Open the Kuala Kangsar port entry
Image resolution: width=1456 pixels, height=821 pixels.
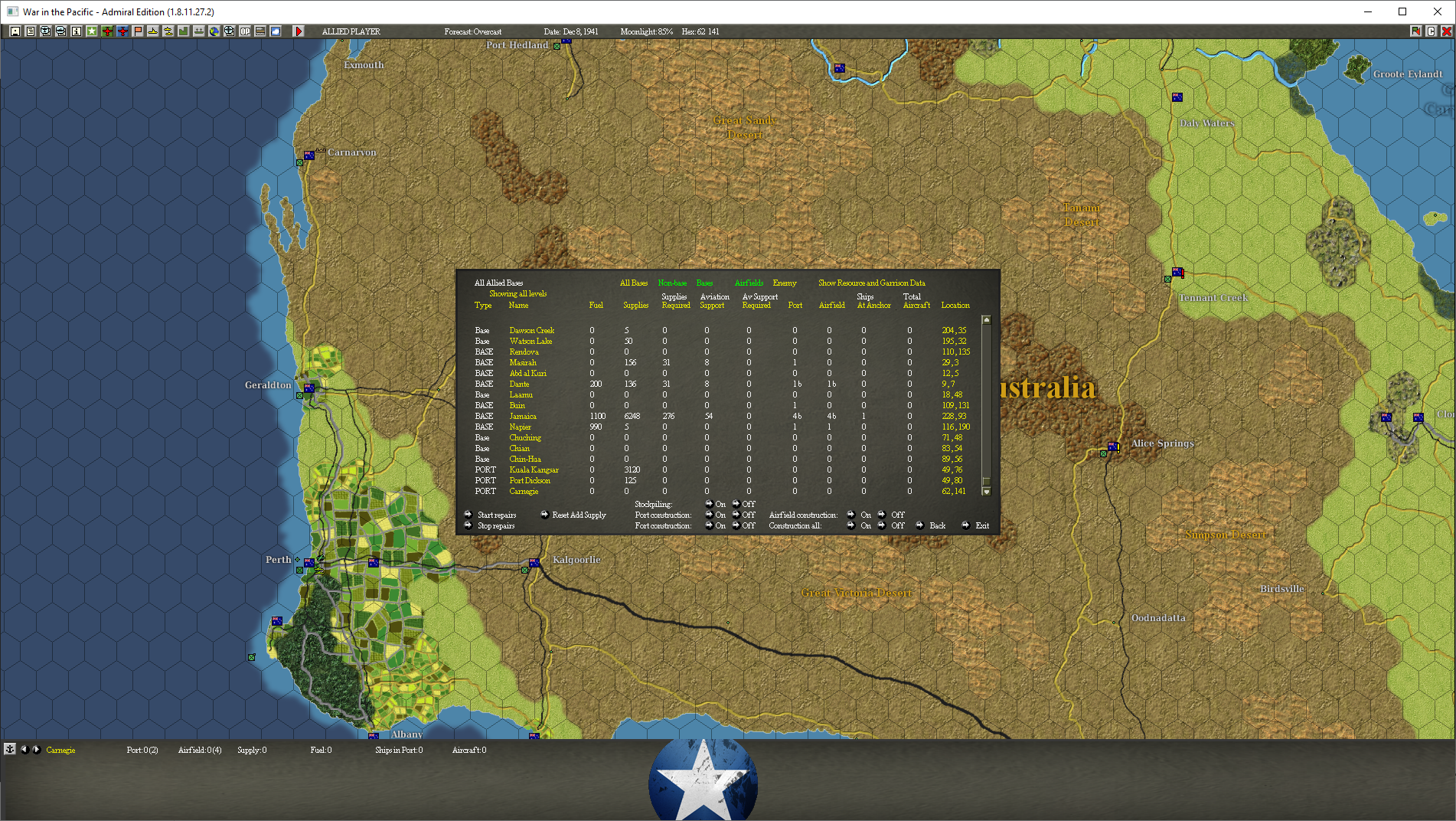534,470
